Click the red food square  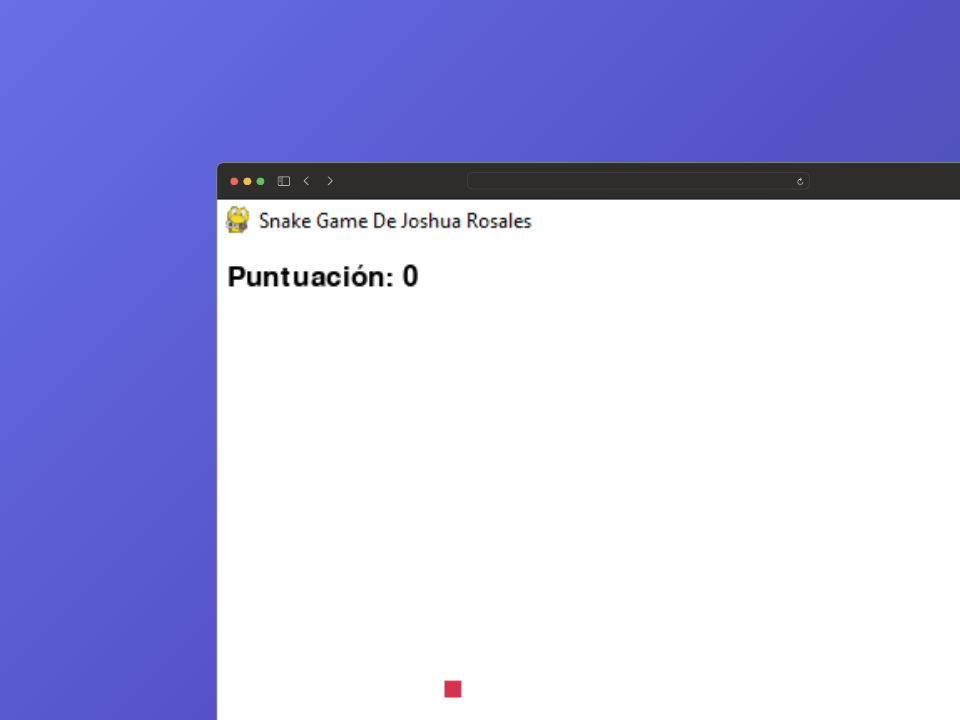[453, 689]
